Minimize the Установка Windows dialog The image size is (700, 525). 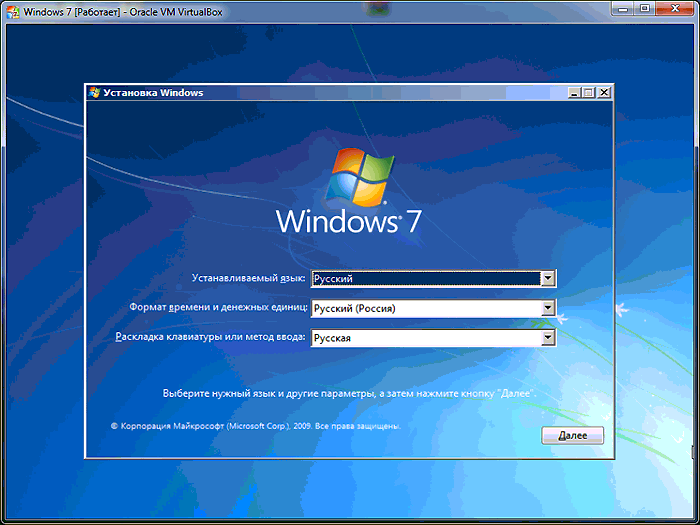click(575, 93)
